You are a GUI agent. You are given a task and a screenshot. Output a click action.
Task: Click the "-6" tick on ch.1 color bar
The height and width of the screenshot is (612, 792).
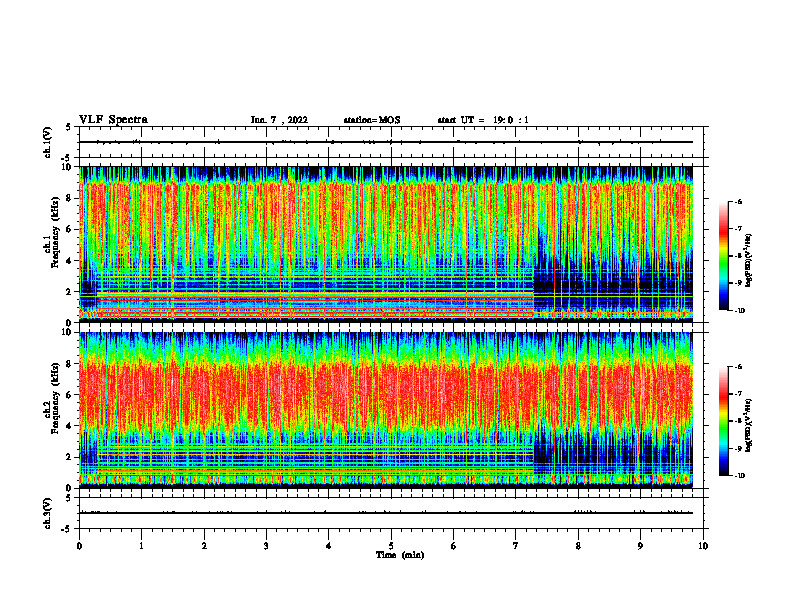click(x=737, y=202)
